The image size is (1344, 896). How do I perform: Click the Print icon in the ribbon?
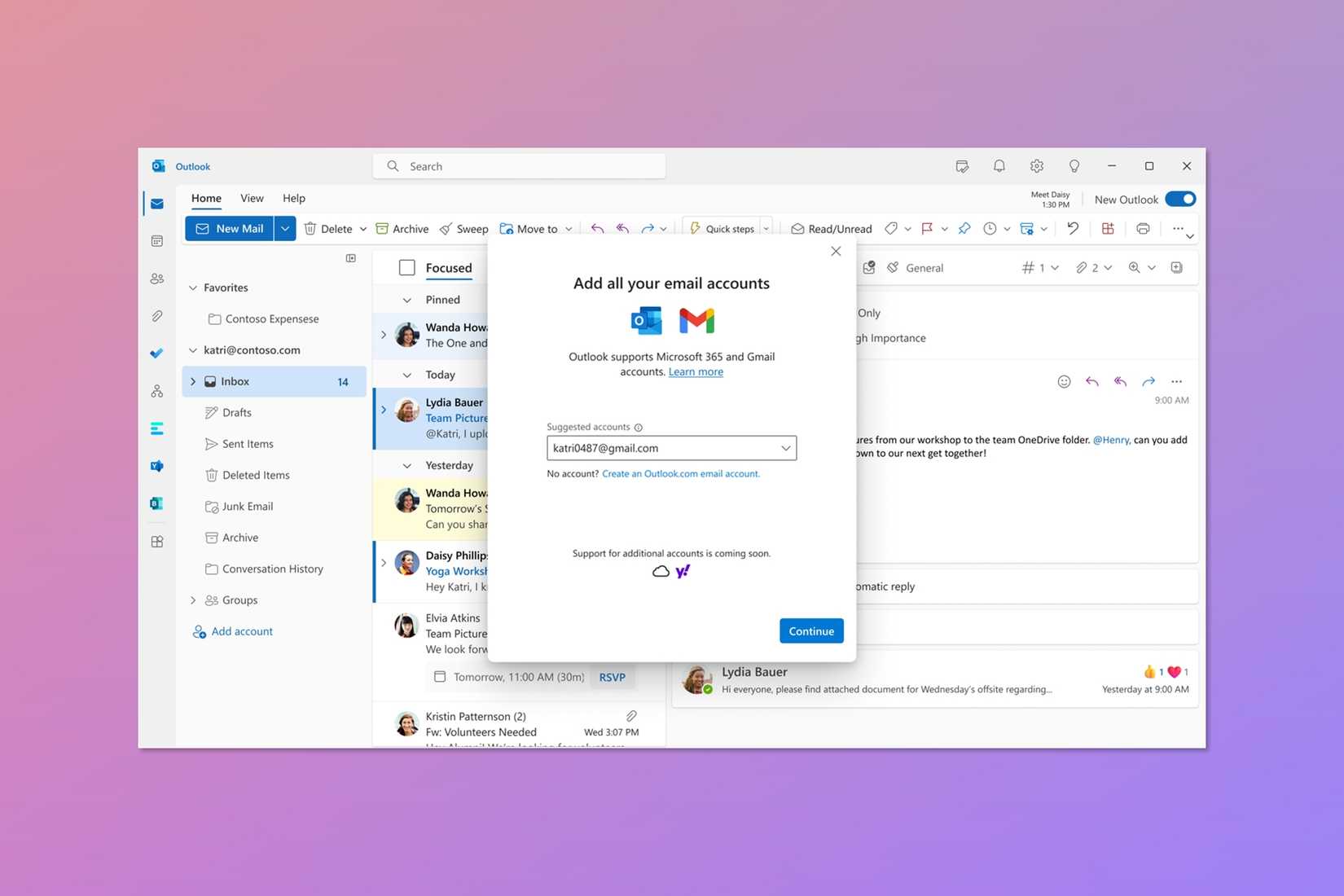[x=1142, y=228]
